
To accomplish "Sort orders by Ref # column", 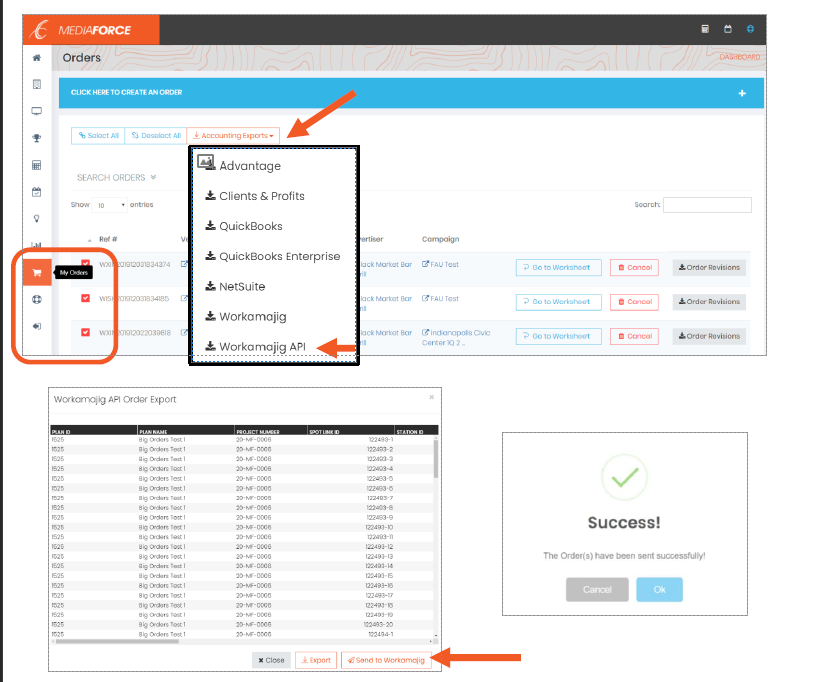I will coord(108,239).
